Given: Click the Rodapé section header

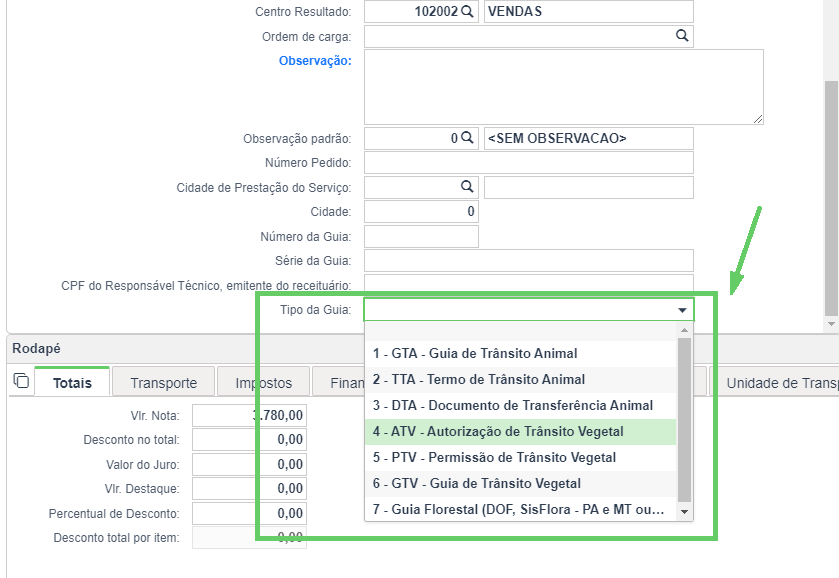Looking at the screenshot, I should coord(36,348).
